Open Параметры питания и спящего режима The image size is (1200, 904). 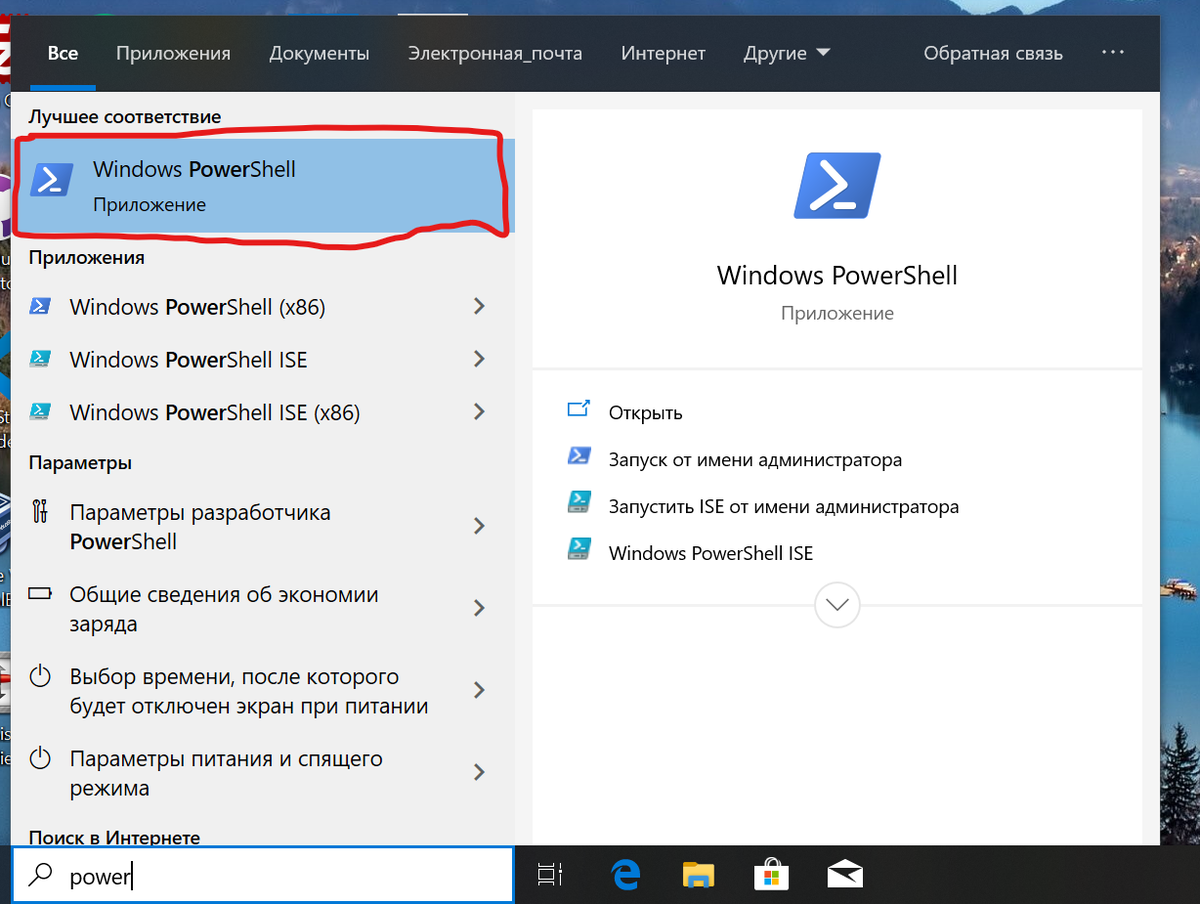tap(264, 773)
